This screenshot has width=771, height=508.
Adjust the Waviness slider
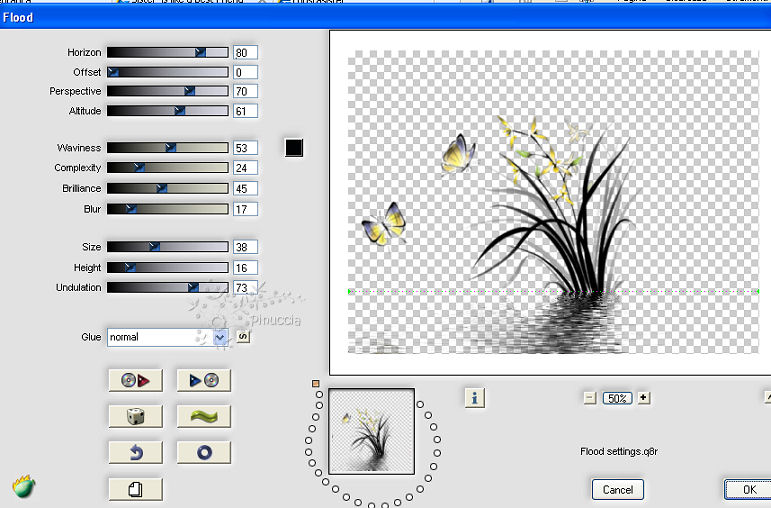click(168, 148)
